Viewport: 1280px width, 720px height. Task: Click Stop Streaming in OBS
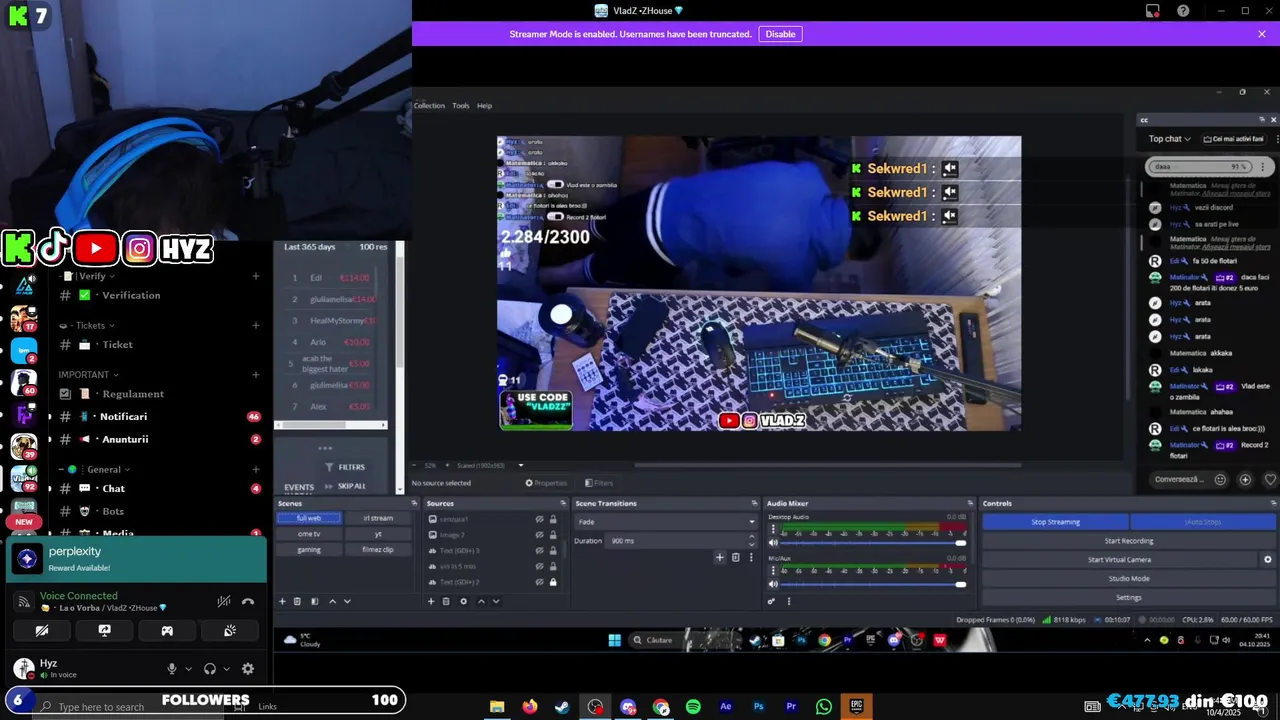(1055, 522)
